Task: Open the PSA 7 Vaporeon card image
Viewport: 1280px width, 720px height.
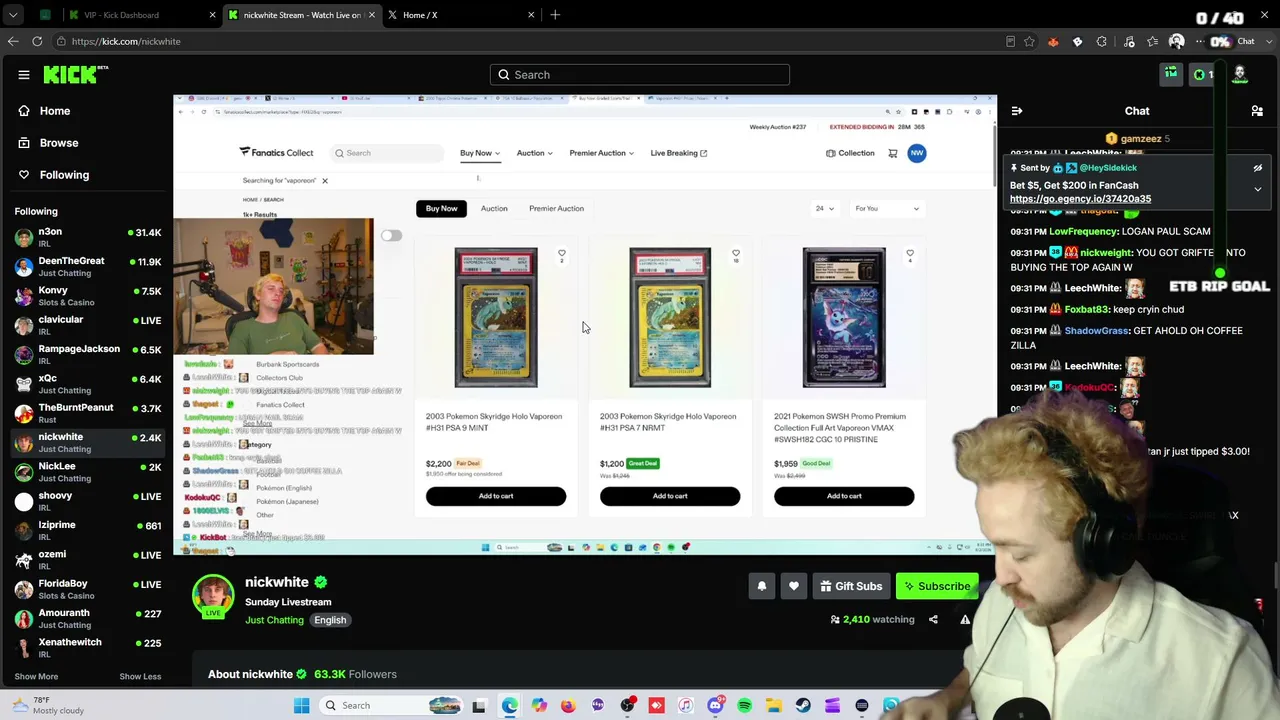Action: pos(670,318)
